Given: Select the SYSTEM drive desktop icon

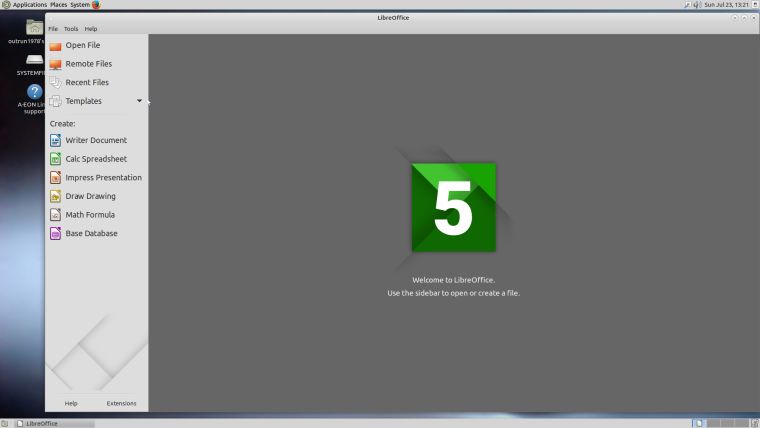Looking at the screenshot, I should tap(34, 60).
